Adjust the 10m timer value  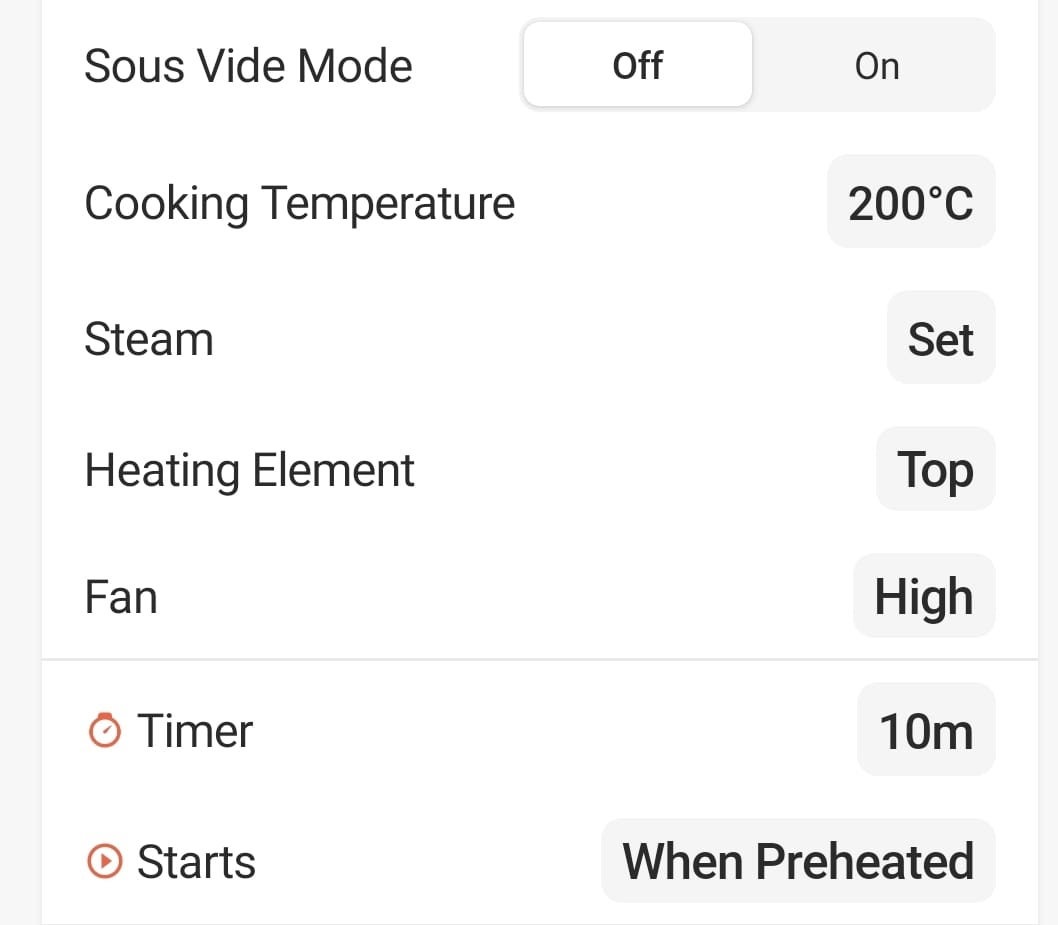tap(925, 731)
